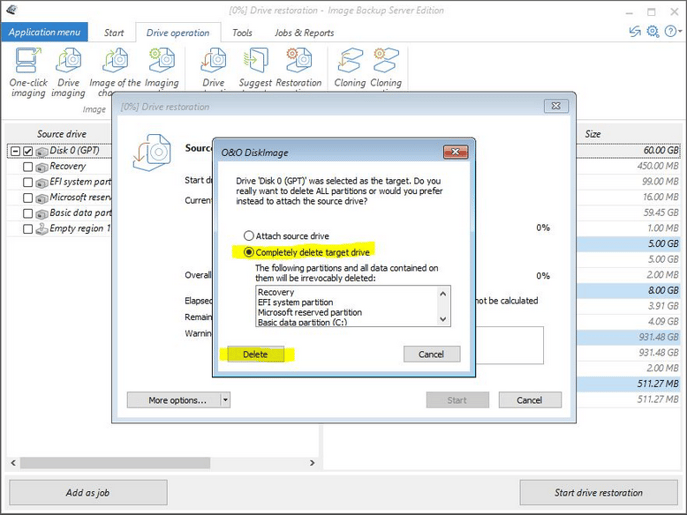Select Recovery in the deletion partitions list
687x515 pixels.
pyautogui.click(x=276, y=292)
